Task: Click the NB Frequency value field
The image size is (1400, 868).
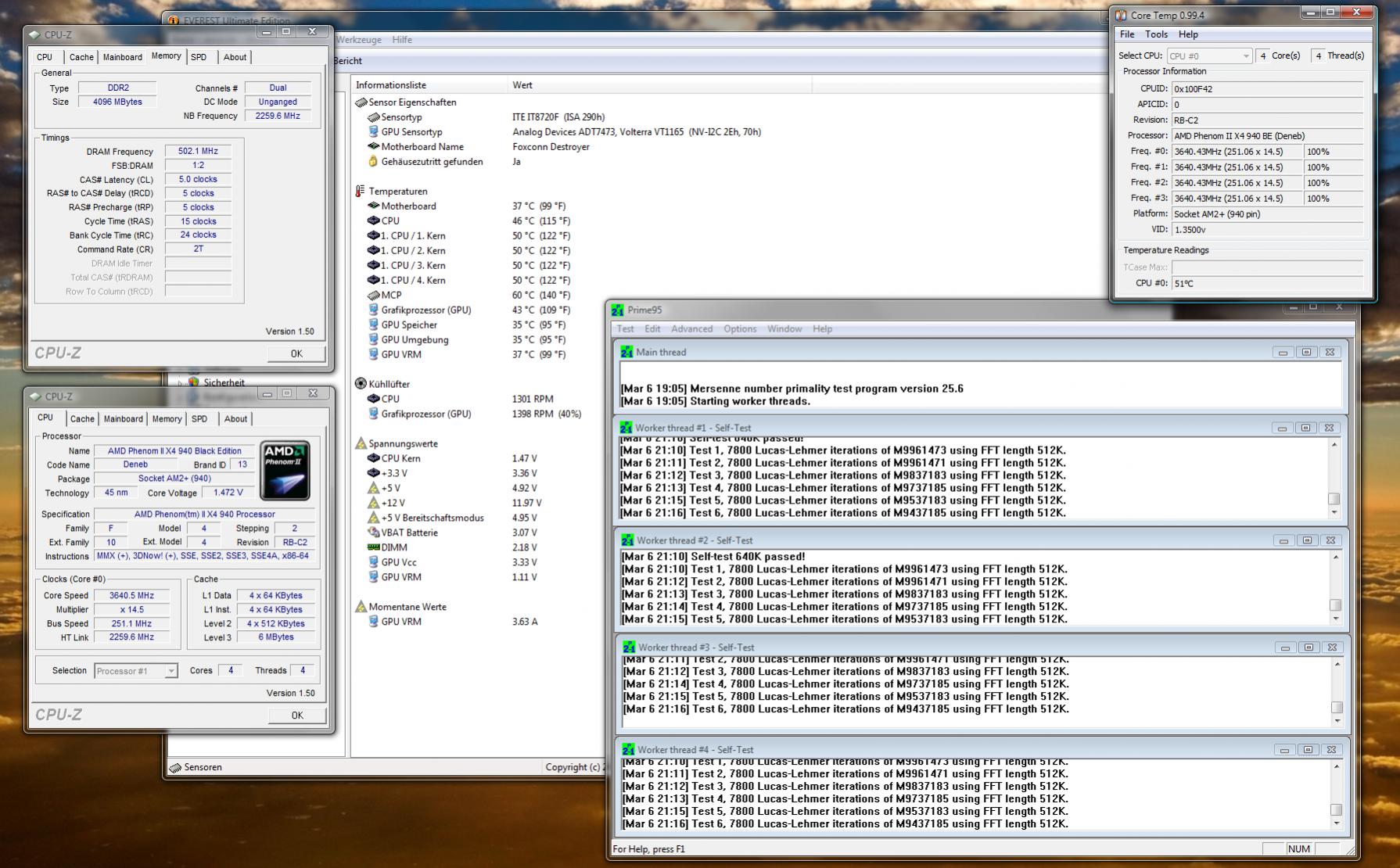Action: pos(278,116)
